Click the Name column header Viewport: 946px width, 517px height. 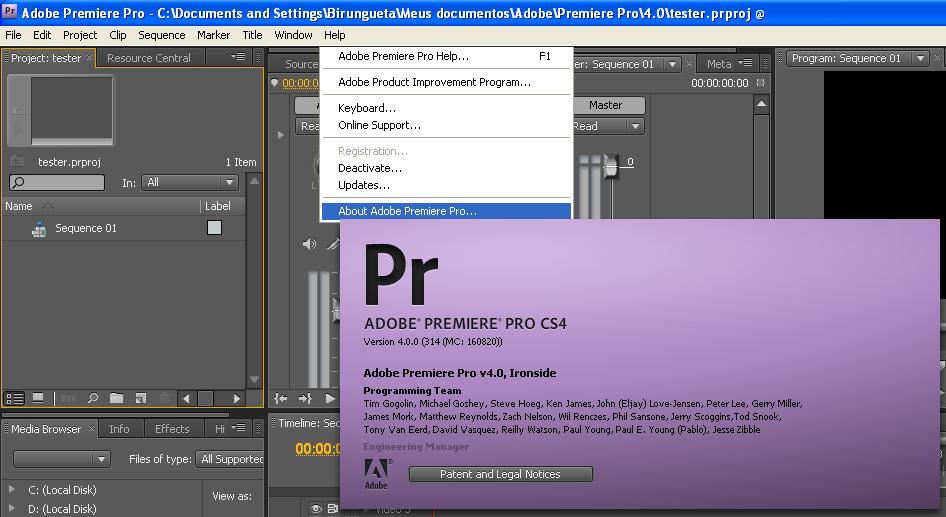pyautogui.click(x=19, y=206)
